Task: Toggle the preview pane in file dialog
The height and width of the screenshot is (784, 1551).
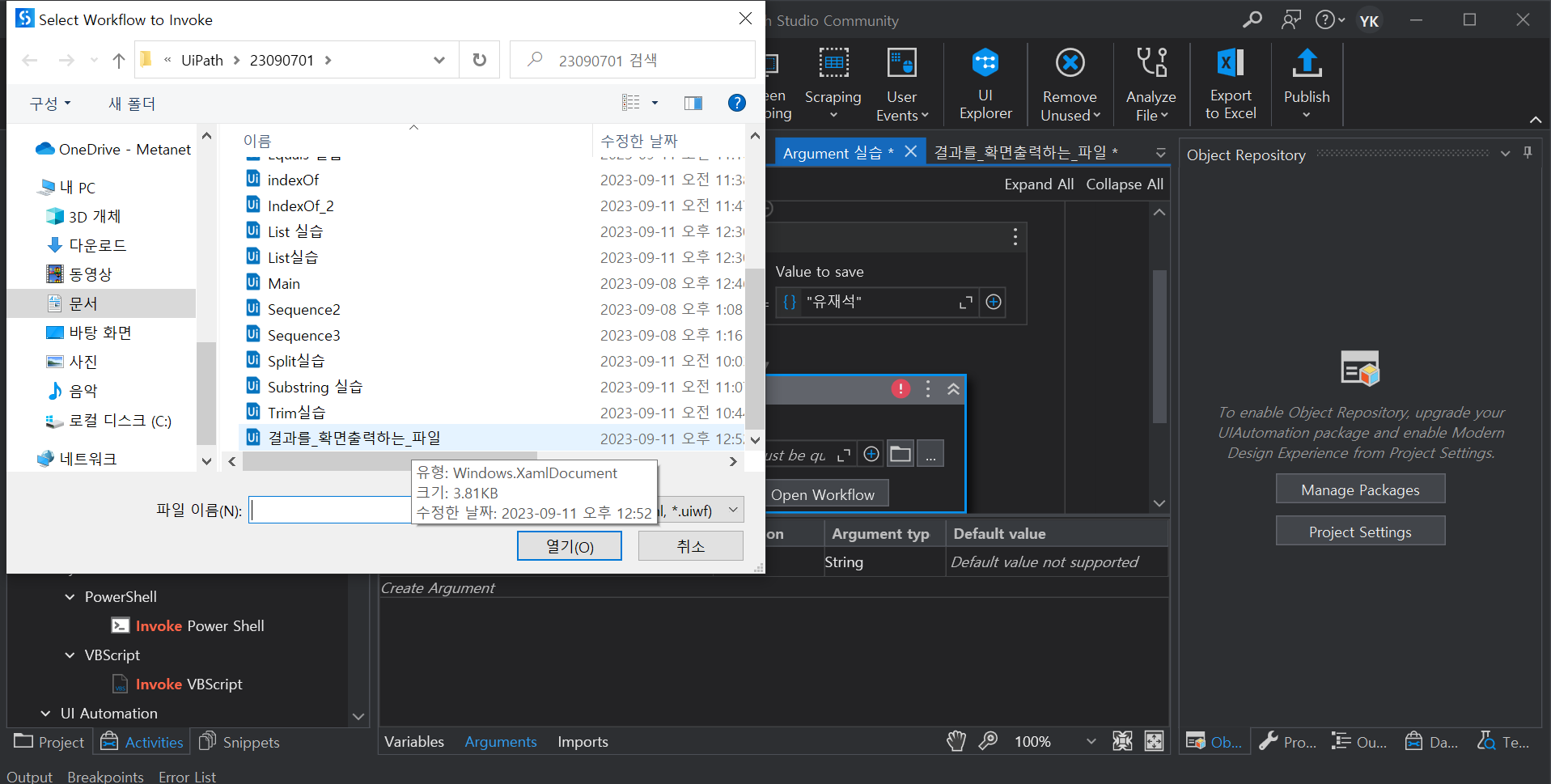Action: pos(693,103)
